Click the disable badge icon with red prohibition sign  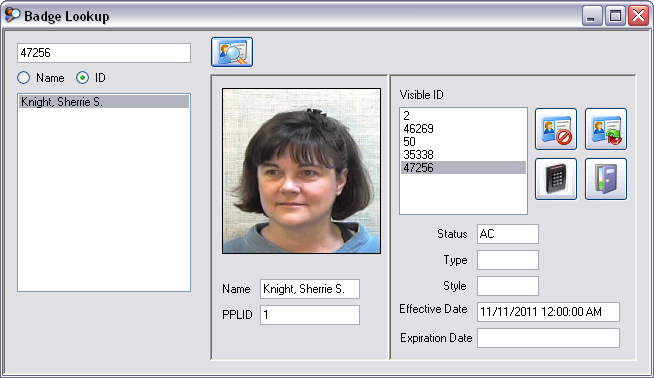(556, 129)
